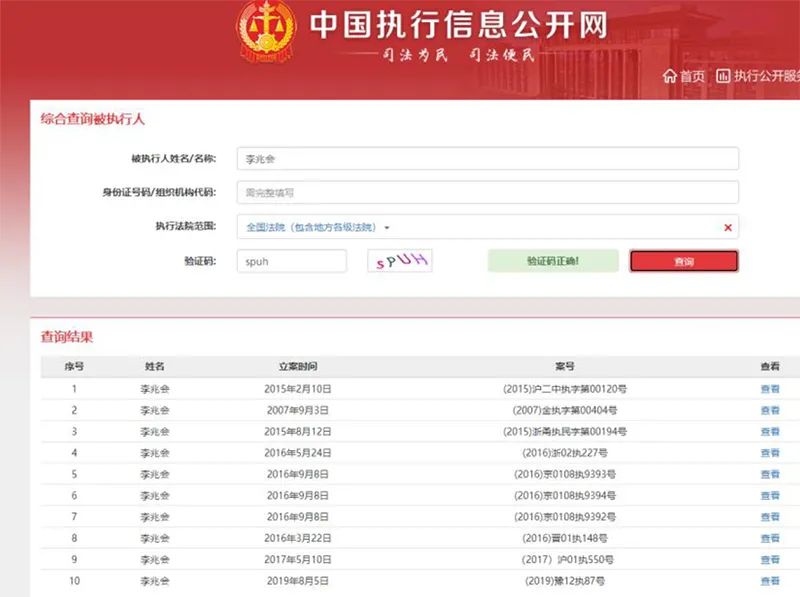
Task: Open 查看 link for case (2016)京0108执9393号
Action: (x=770, y=474)
